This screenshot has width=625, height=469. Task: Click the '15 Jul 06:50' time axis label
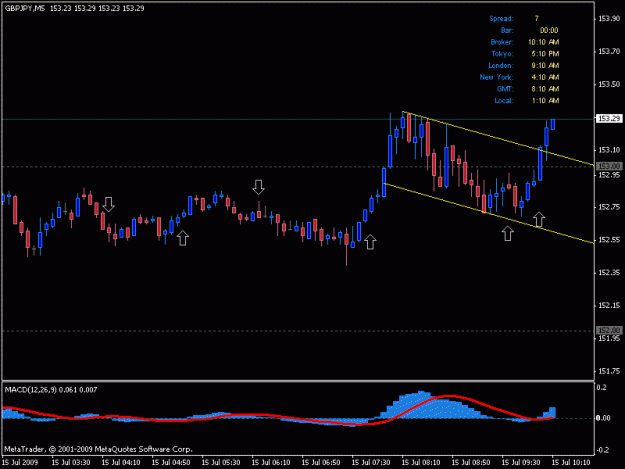pyautogui.click(x=321, y=463)
